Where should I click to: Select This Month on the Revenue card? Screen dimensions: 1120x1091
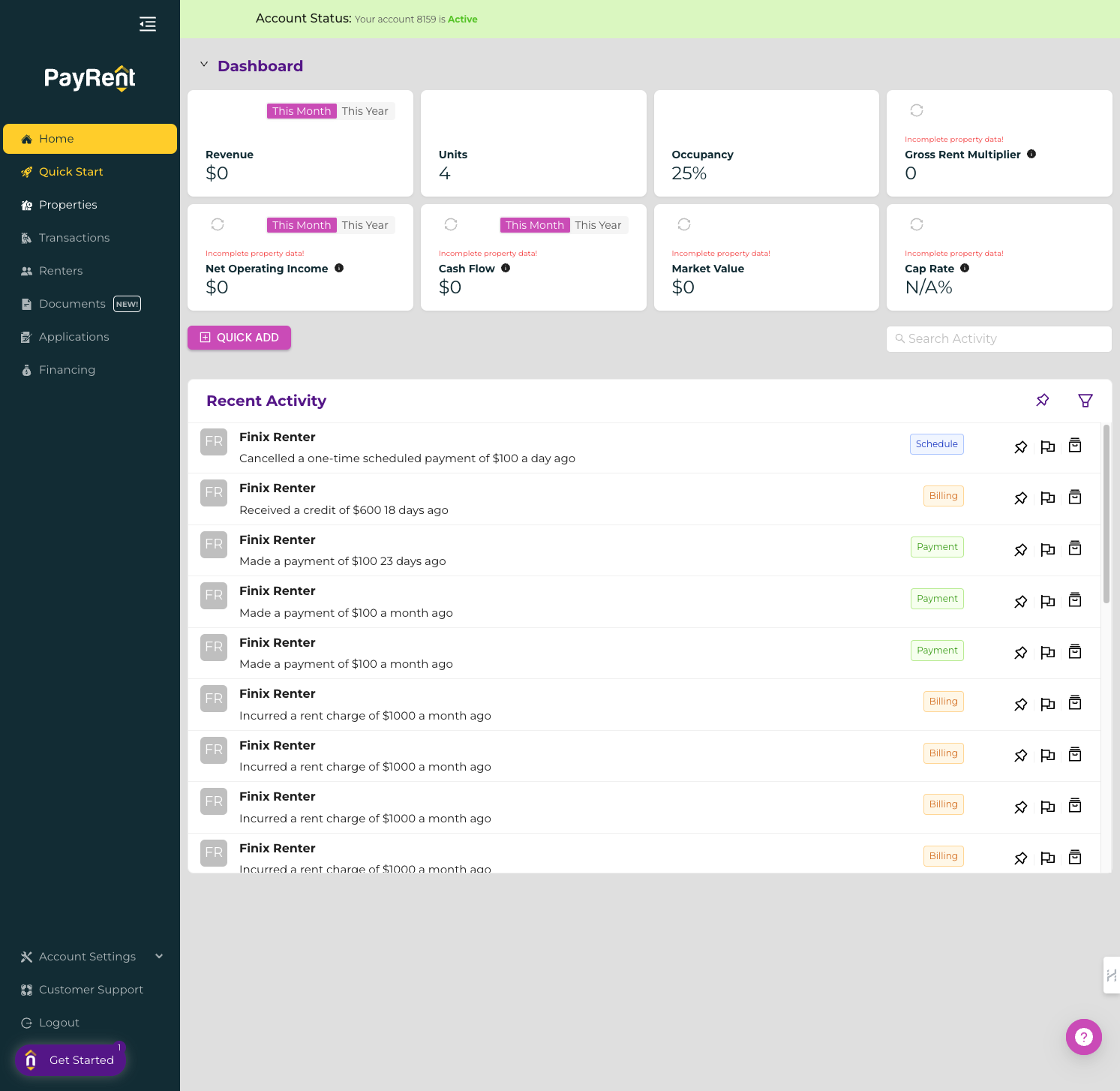pos(302,111)
